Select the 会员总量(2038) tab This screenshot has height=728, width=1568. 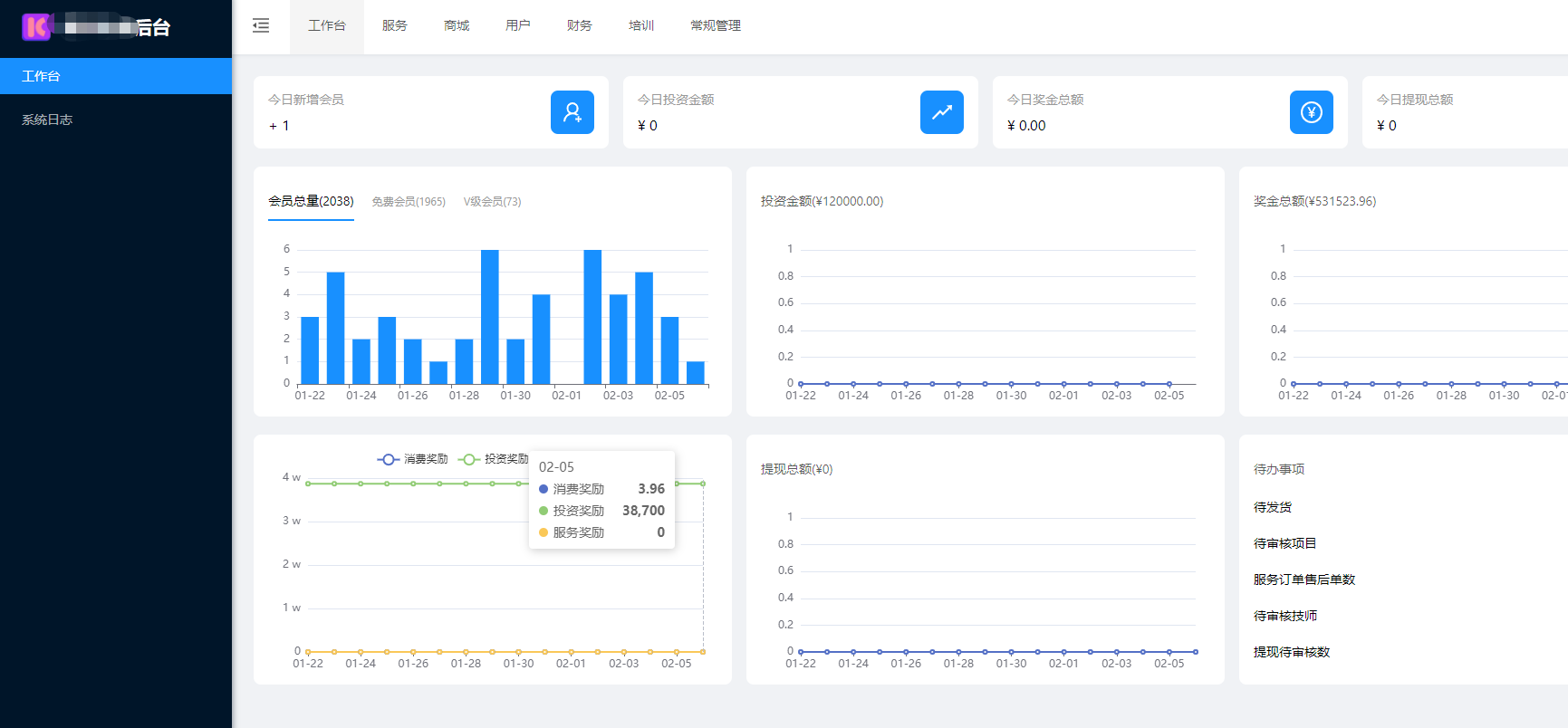click(311, 201)
